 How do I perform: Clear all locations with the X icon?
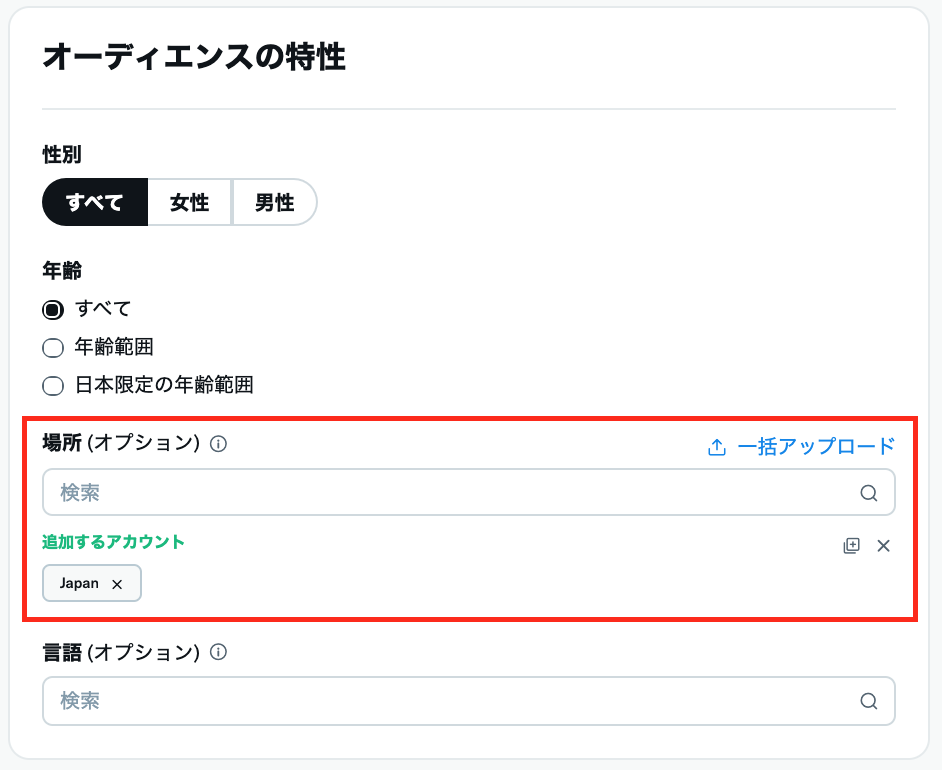[883, 545]
